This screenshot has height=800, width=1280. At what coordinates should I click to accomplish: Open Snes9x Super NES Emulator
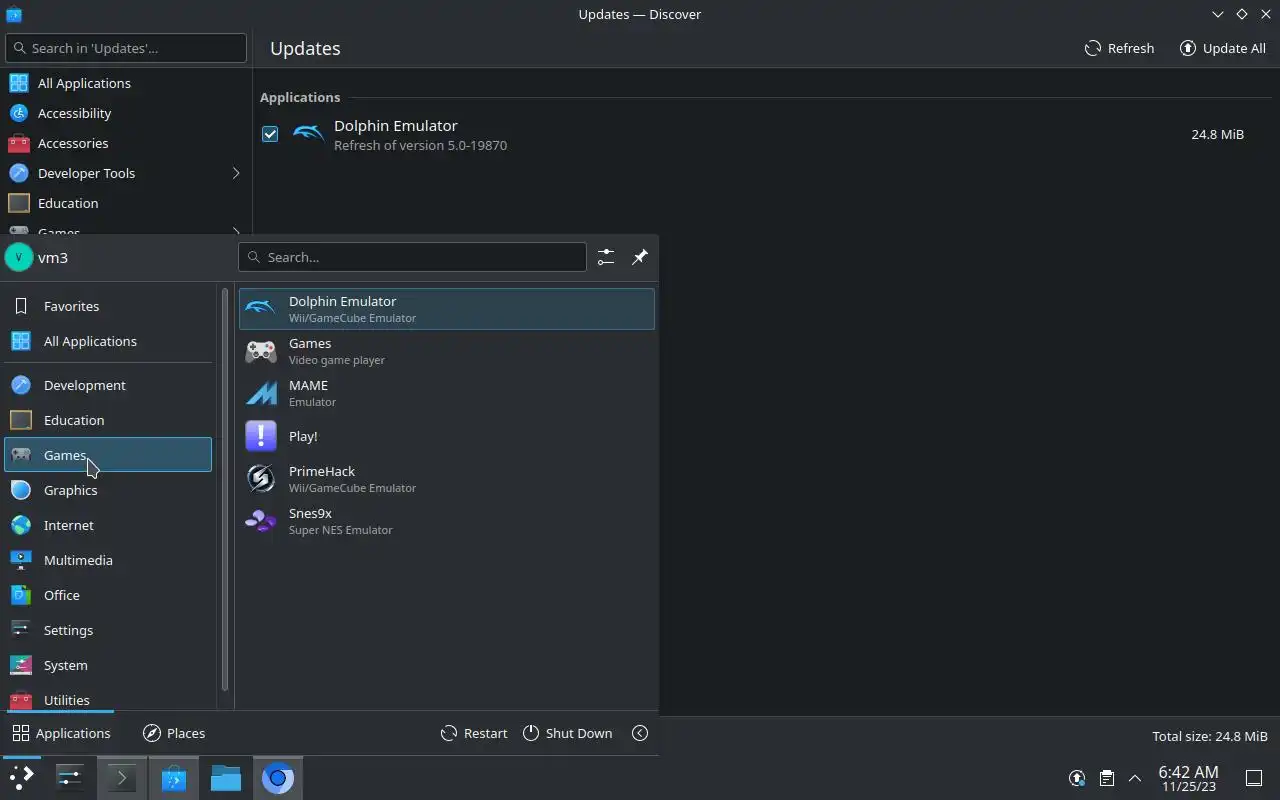tap(446, 521)
